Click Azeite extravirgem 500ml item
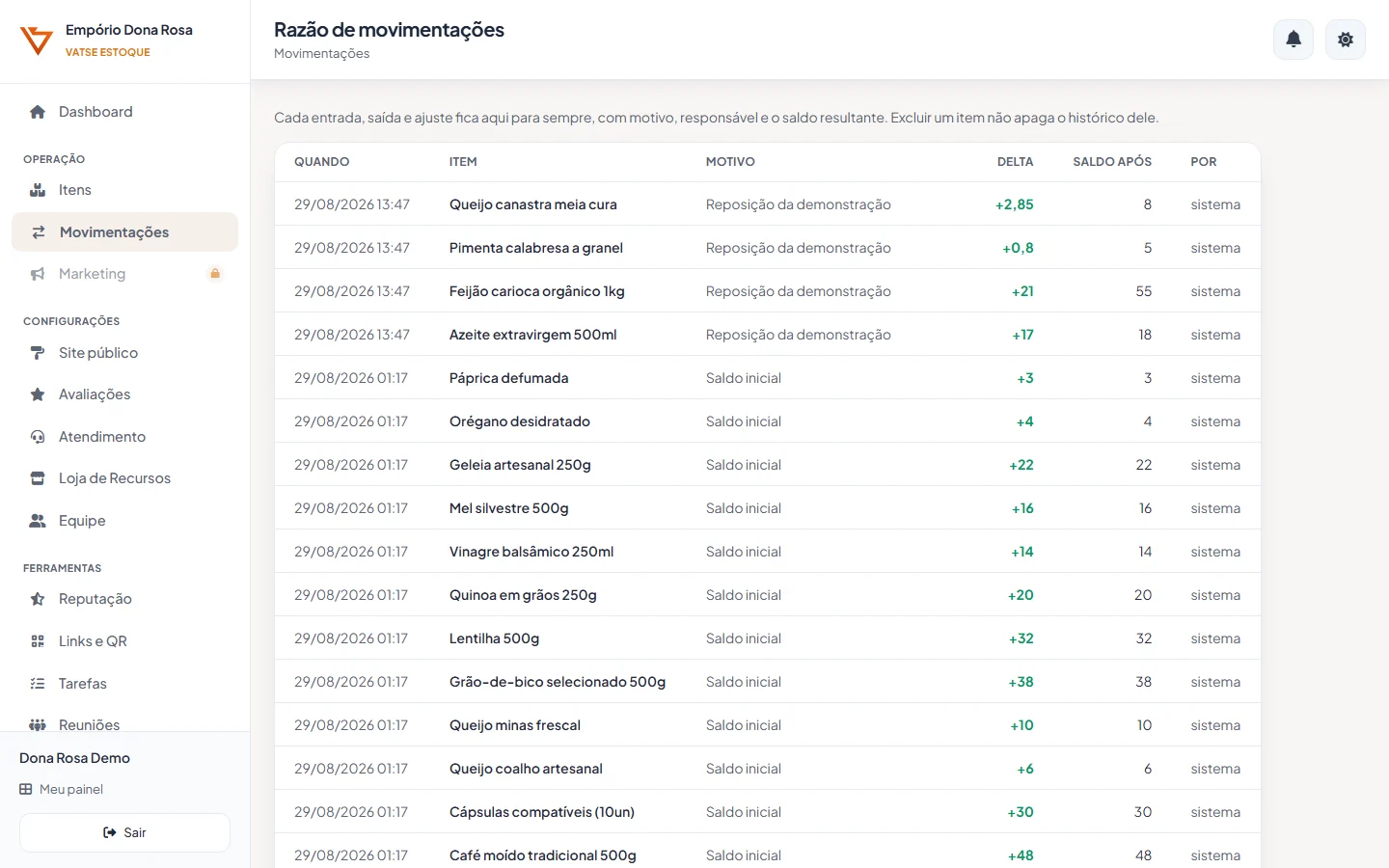 point(533,335)
